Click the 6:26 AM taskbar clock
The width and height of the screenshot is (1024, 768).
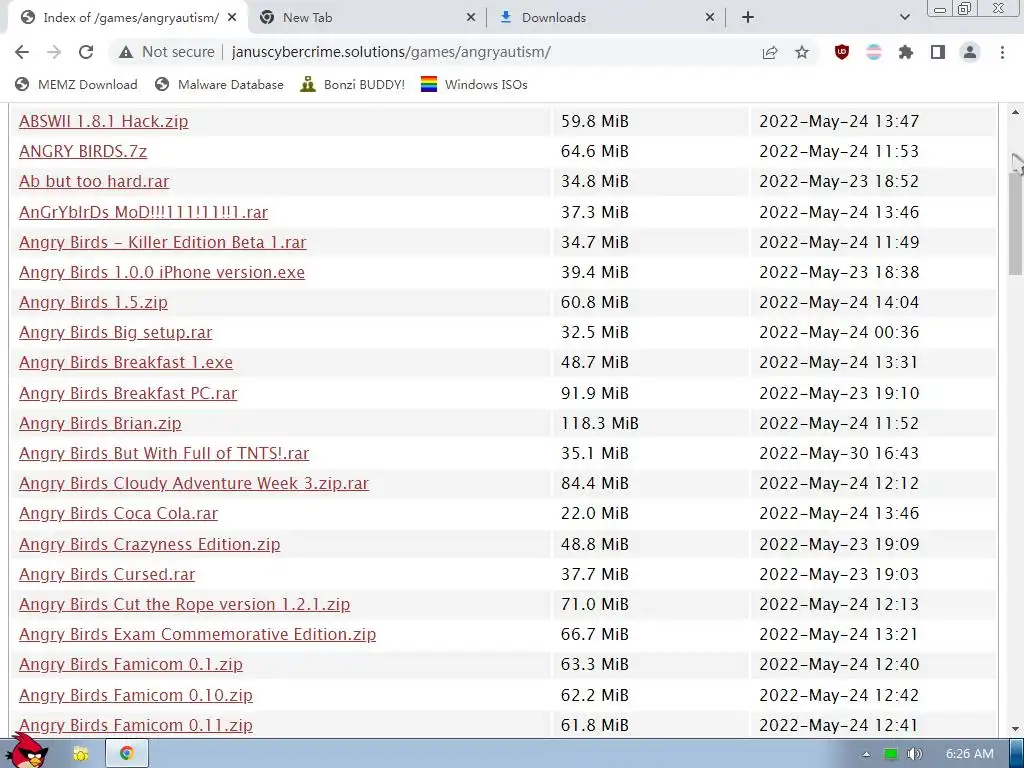click(969, 754)
